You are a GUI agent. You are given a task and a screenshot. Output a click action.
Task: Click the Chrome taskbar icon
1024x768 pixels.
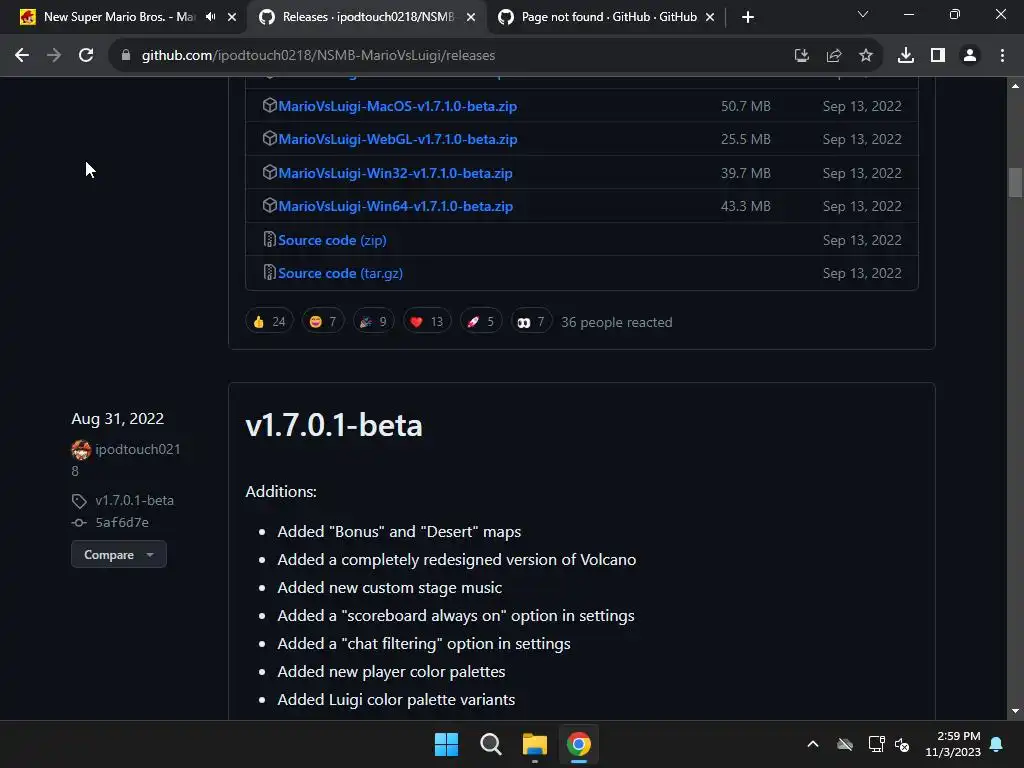point(579,744)
